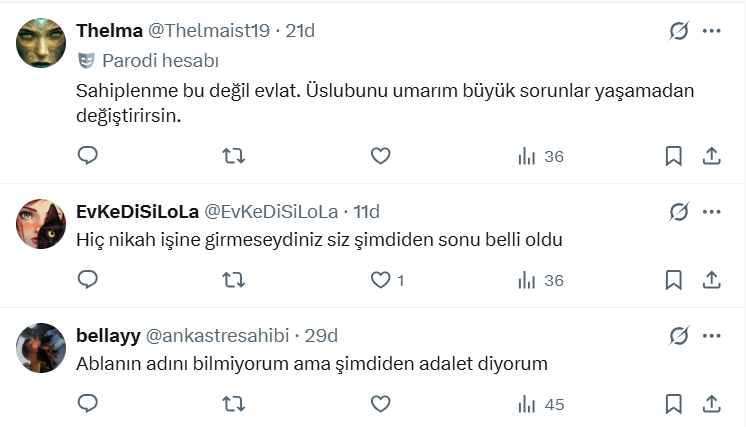Viewport: 746px width, 427px height.
Task: Open more options on EvKeDiSiLoLa's tweet
Action: (x=712, y=211)
